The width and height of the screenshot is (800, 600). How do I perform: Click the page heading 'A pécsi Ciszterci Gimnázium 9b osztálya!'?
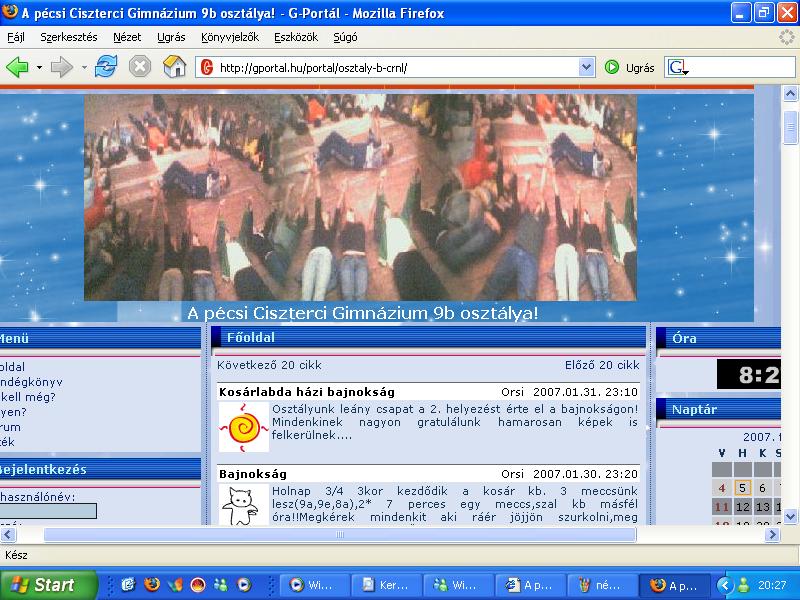363,313
